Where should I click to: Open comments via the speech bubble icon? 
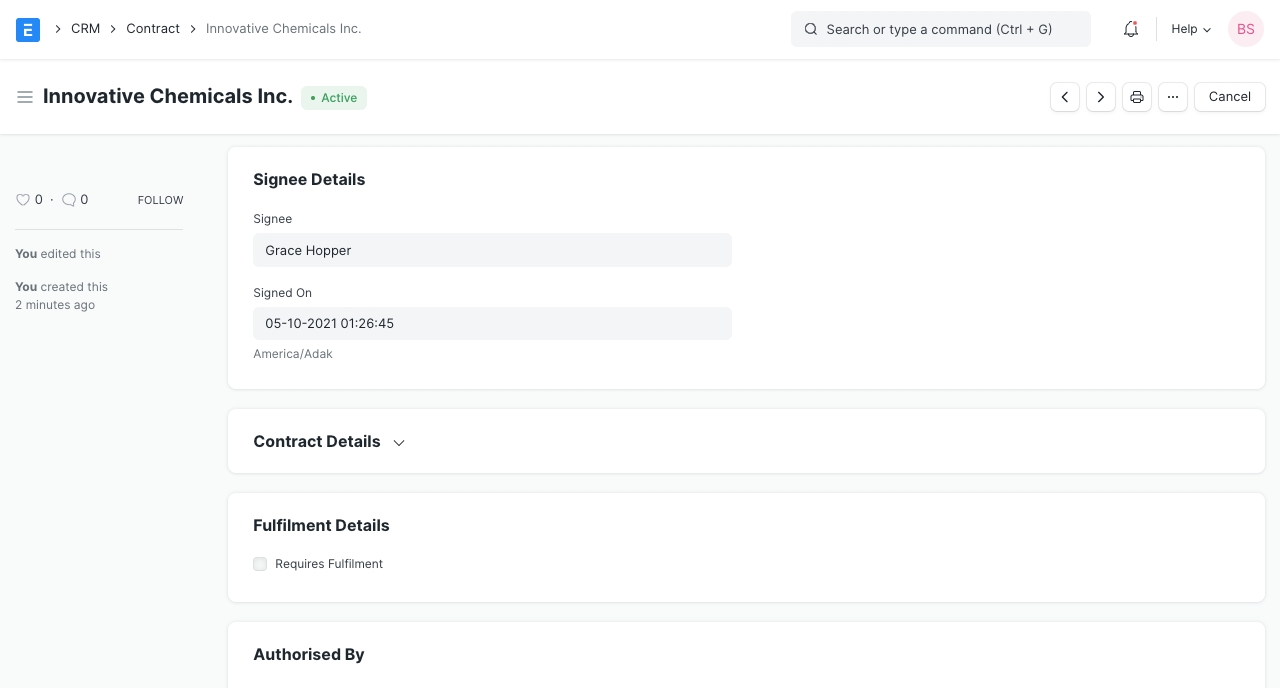(x=69, y=200)
